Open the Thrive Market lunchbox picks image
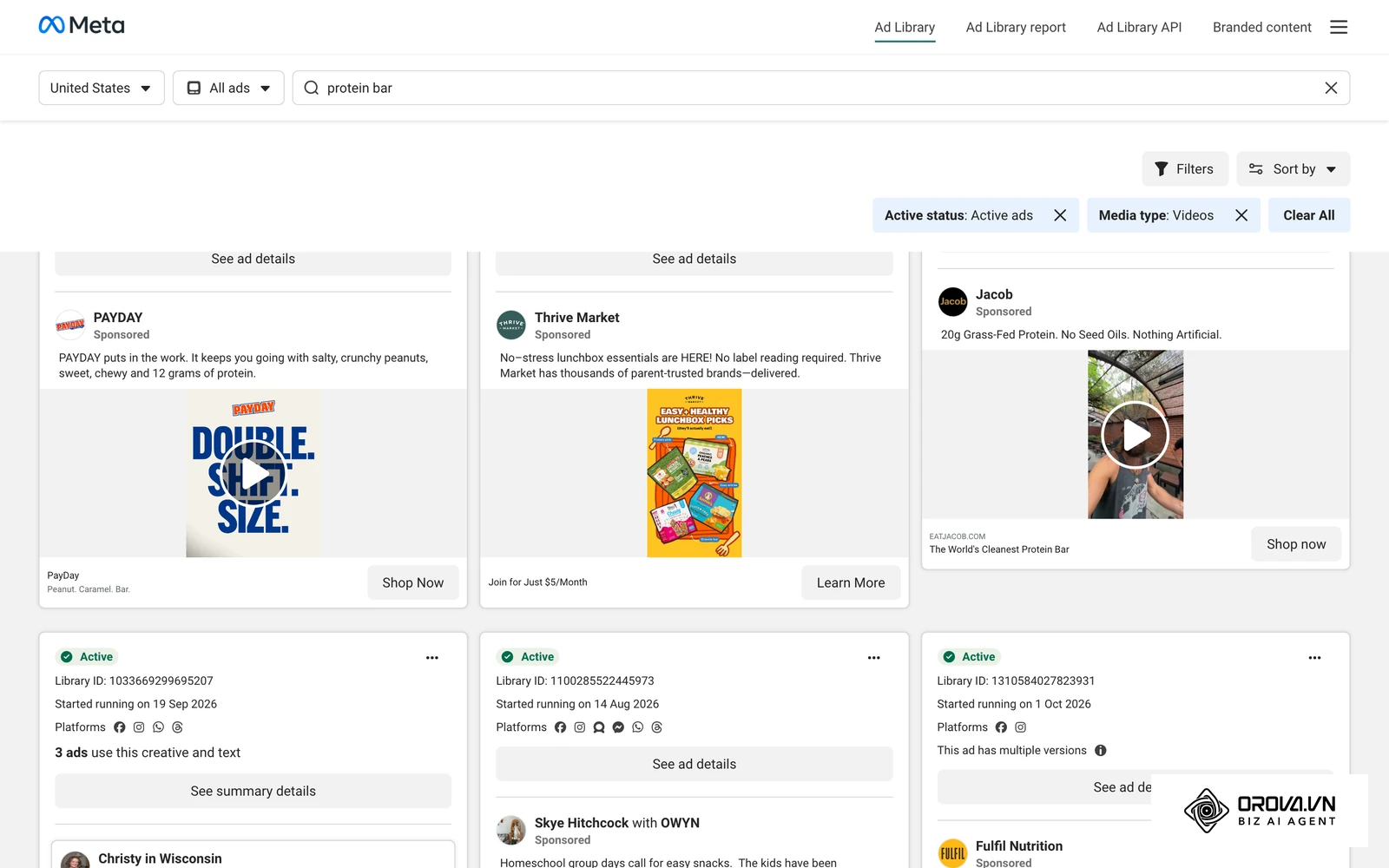The image size is (1389, 868). [x=694, y=473]
